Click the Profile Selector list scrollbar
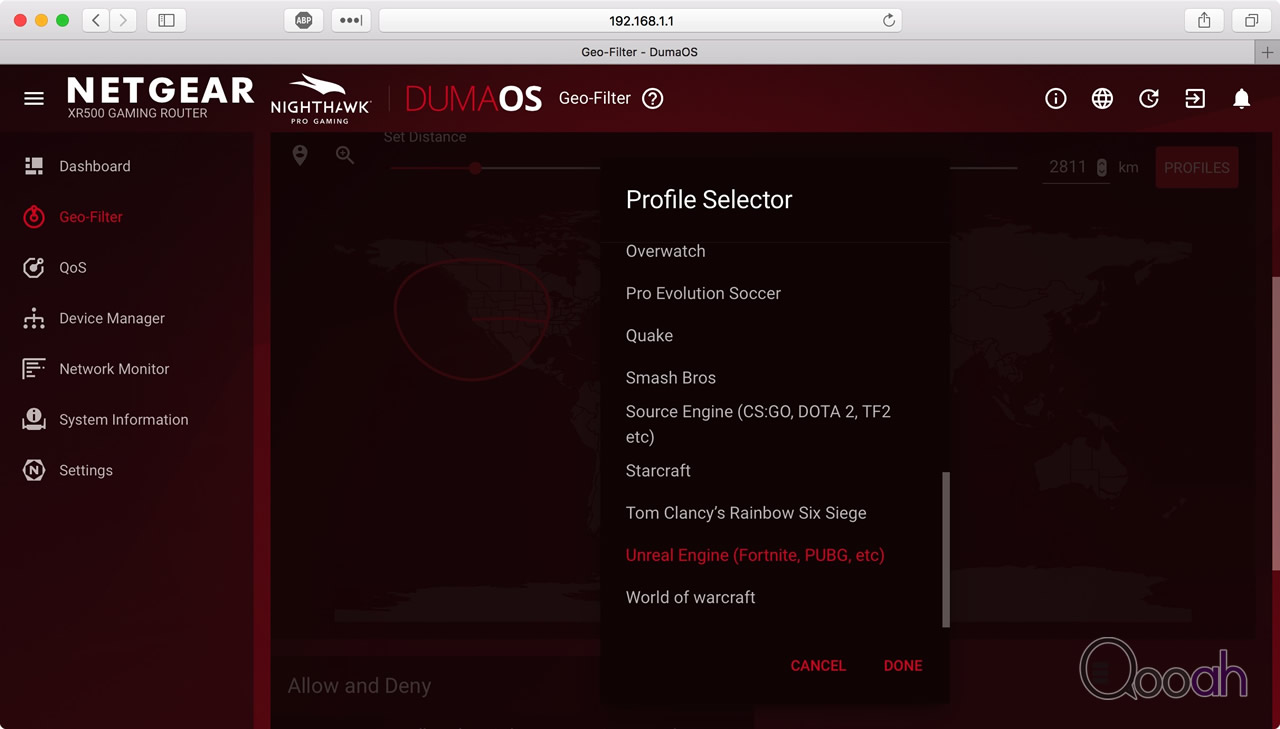Screen dimensions: 1280x729 [946, 550]
